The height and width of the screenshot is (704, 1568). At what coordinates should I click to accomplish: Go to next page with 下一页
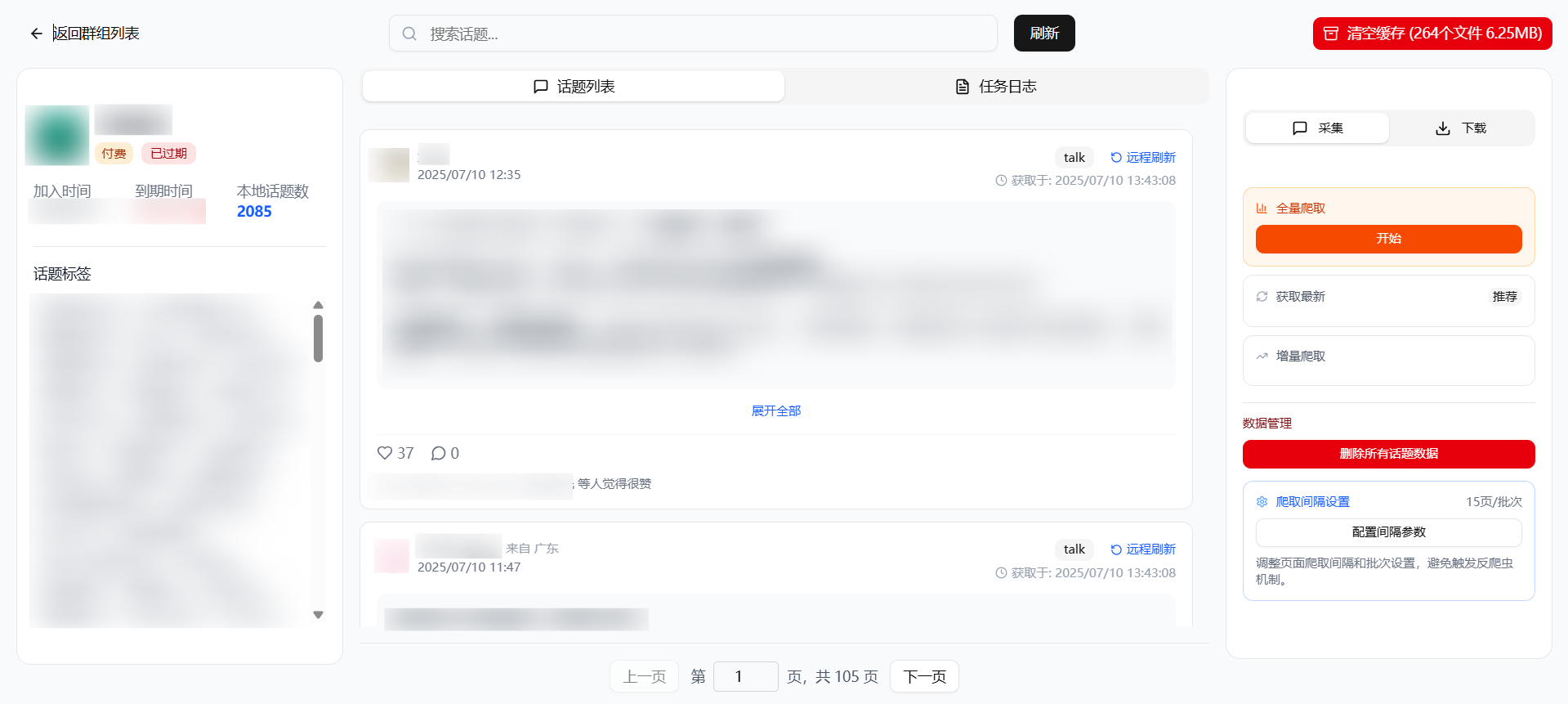point(924,677)
